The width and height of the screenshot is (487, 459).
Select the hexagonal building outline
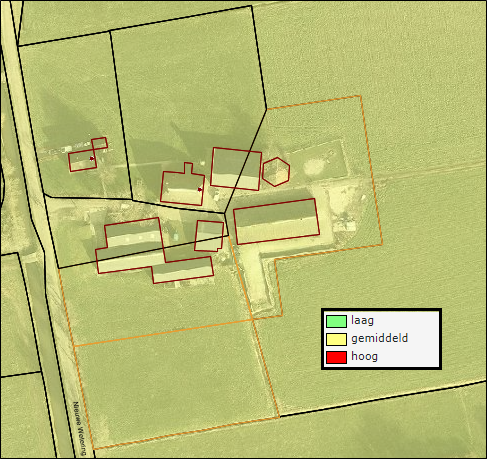pos(276,172)
